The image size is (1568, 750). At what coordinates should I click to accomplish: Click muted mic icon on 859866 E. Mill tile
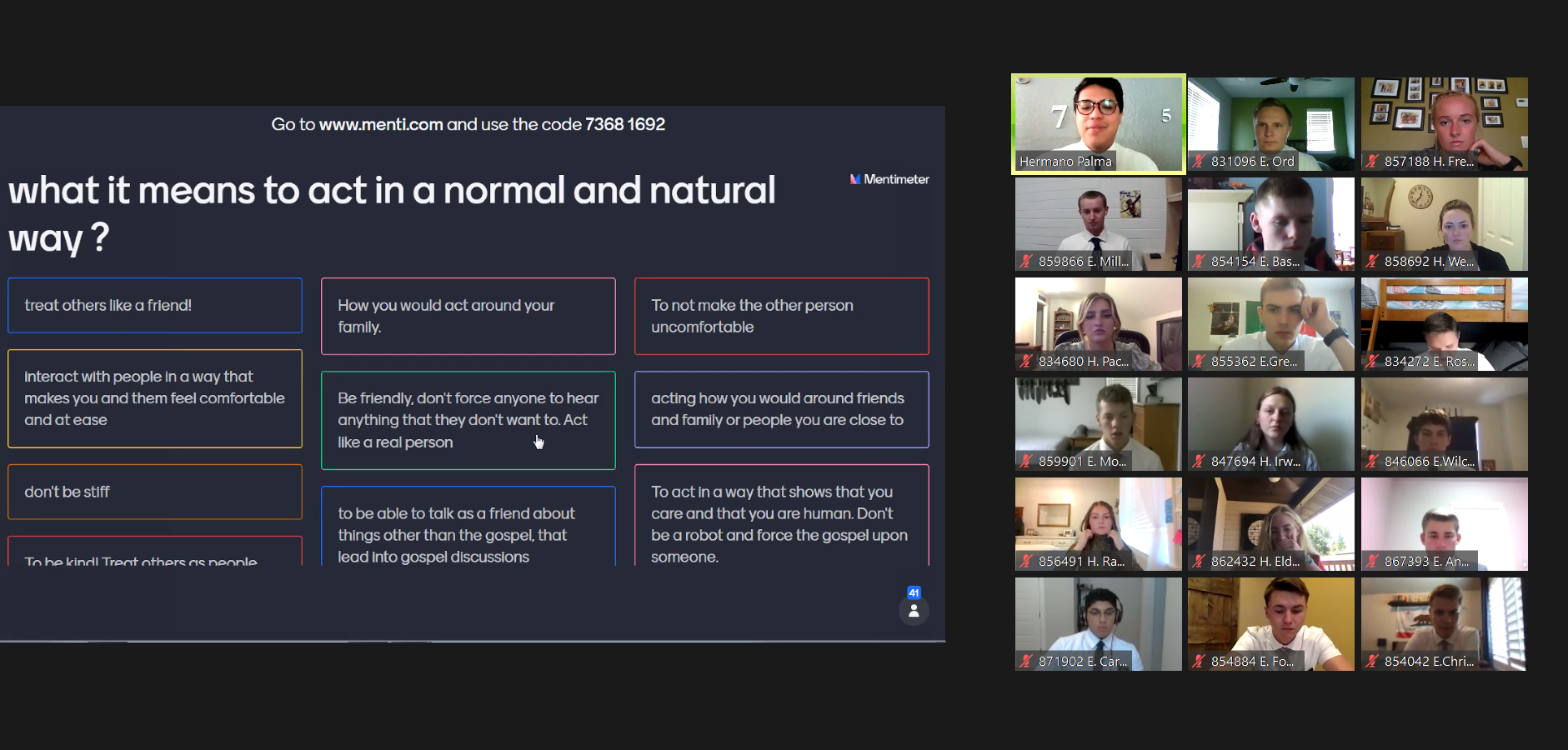[x=1026, y=262]
